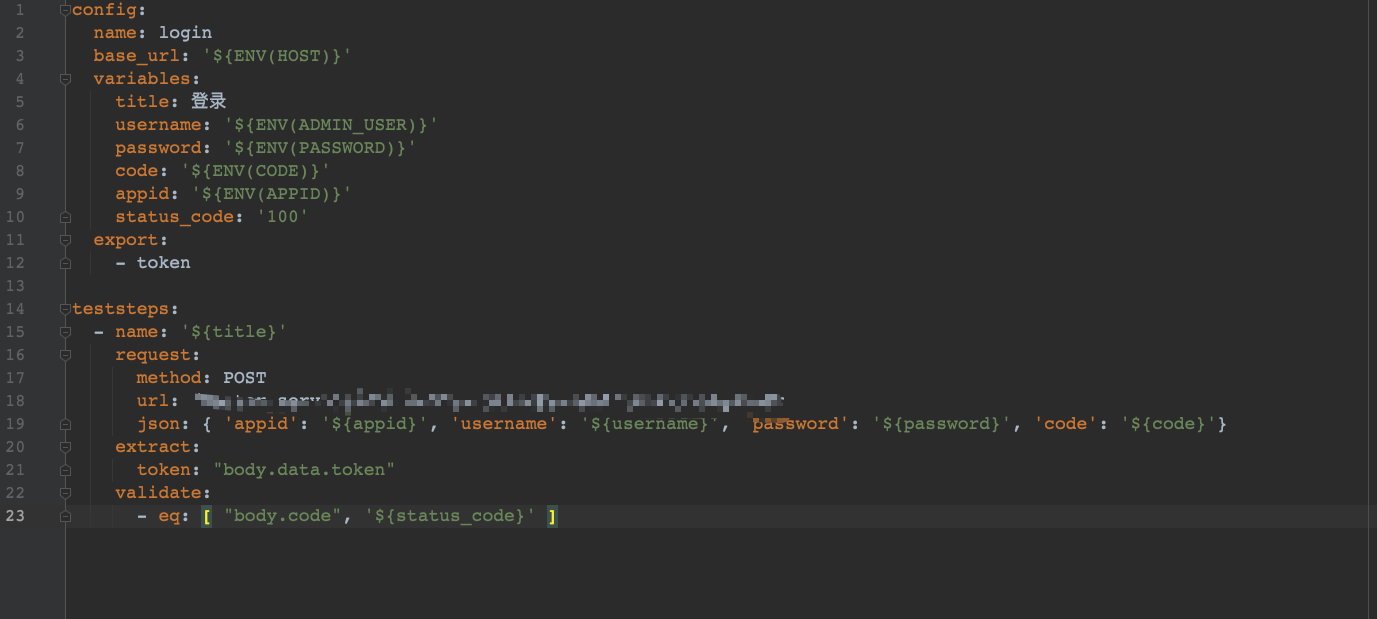Collapse the extract section fold marker
The image size is (1377, 619).
point(65,446)
